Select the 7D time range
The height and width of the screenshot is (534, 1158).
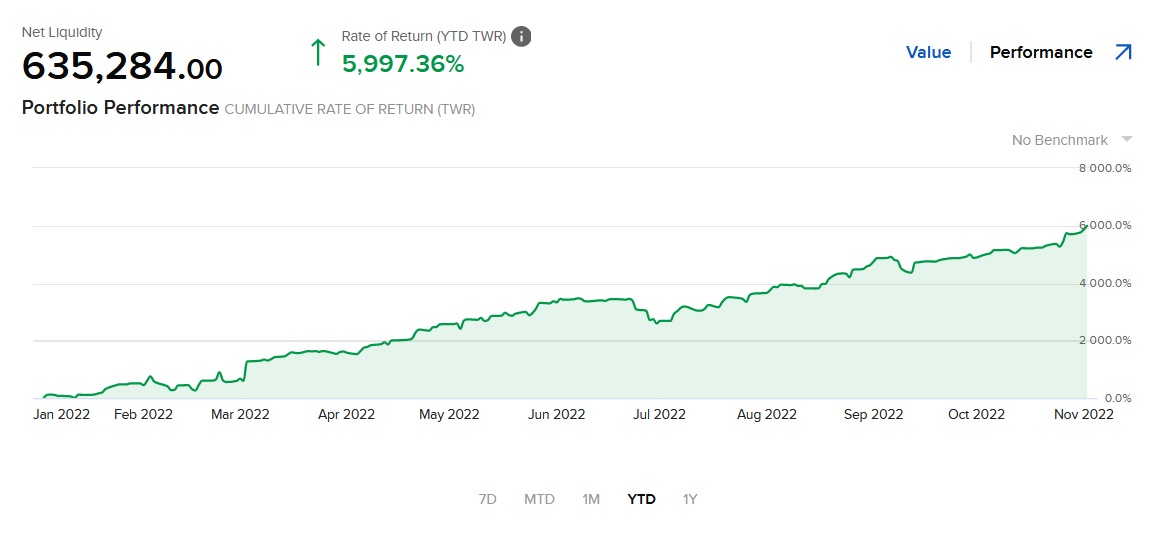tap(488, 499)
